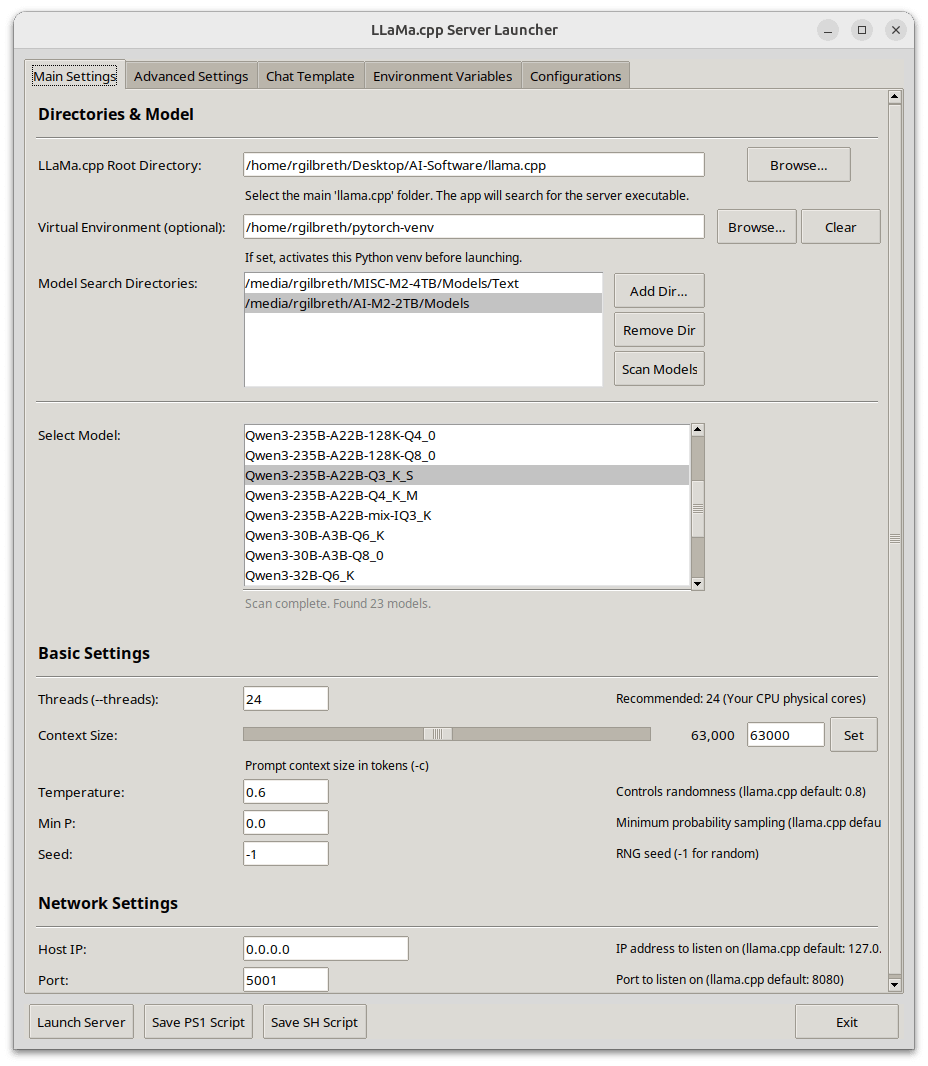Select model Qwen3-30B-A3B-Q6_K
This screenshot has width=928, height=1066.
466,536
